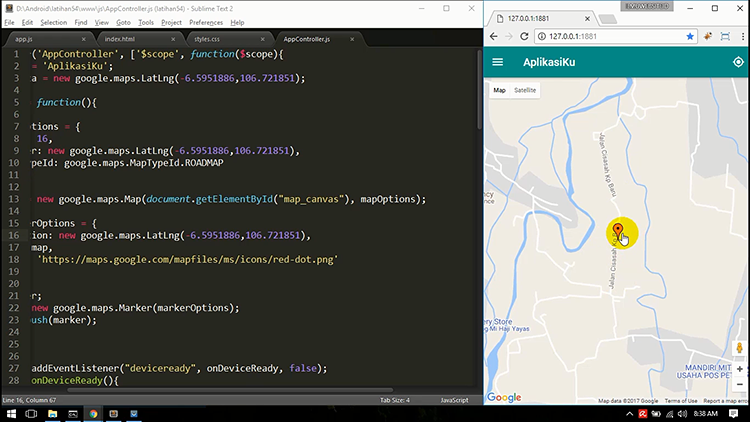Open the Chrome extension puzzle icon
The height and width of the screenshot is (422, 750).
[708, 36]
